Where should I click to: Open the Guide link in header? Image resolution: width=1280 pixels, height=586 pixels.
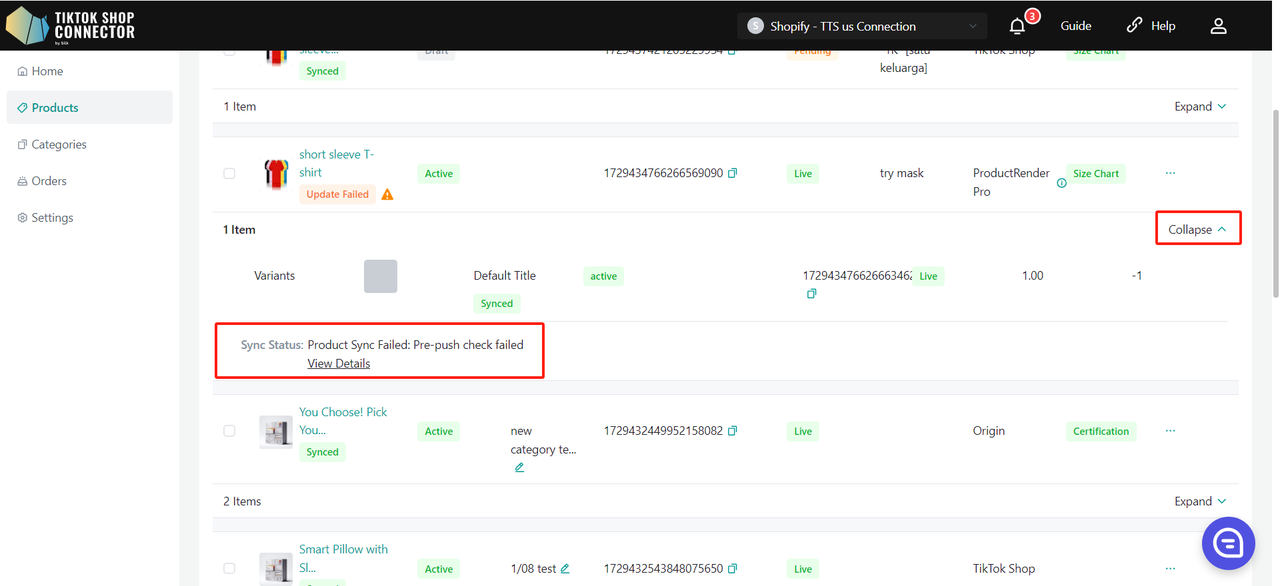(1076, 26)
